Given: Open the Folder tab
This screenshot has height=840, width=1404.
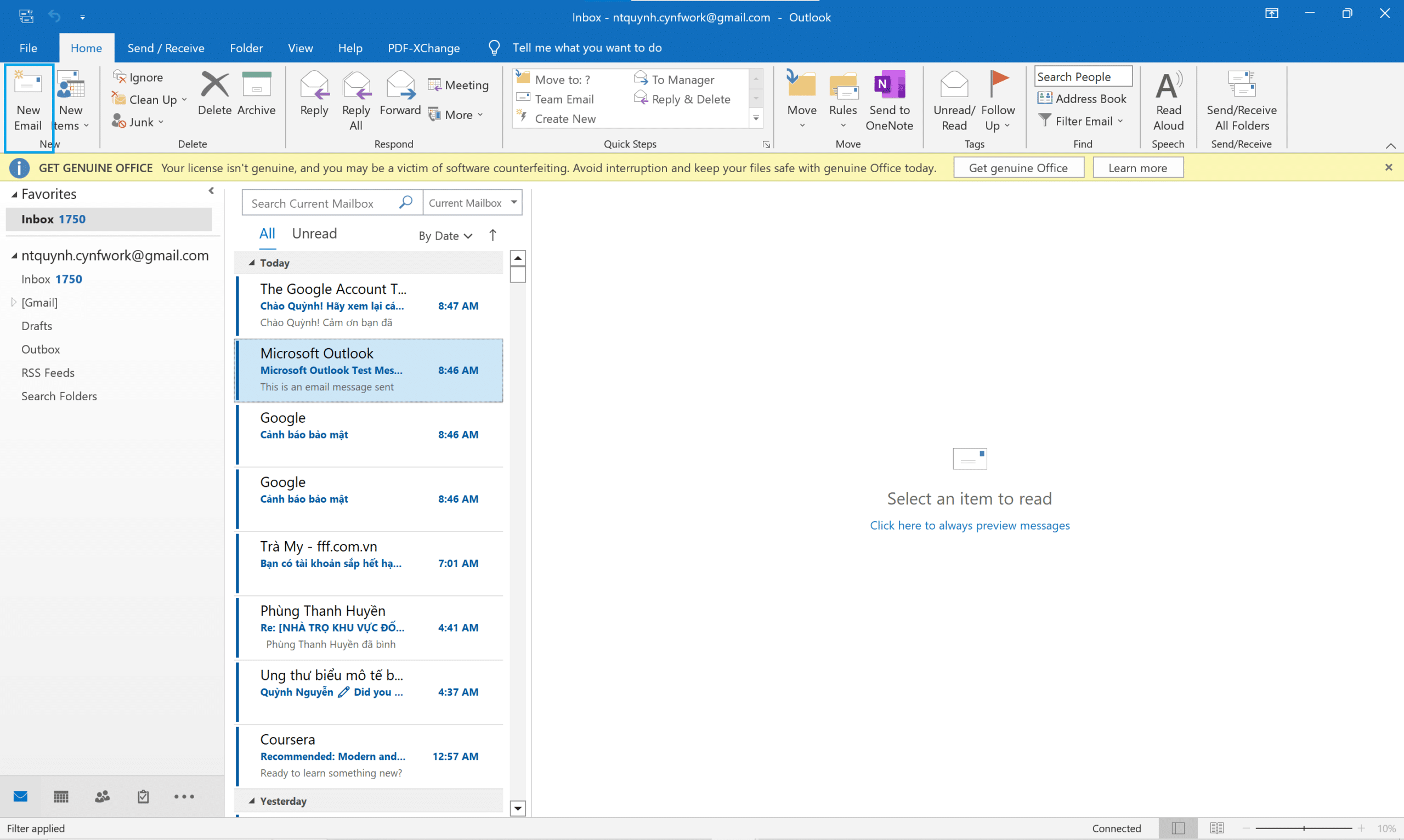Looking at the screenshot, I should 246,48.
